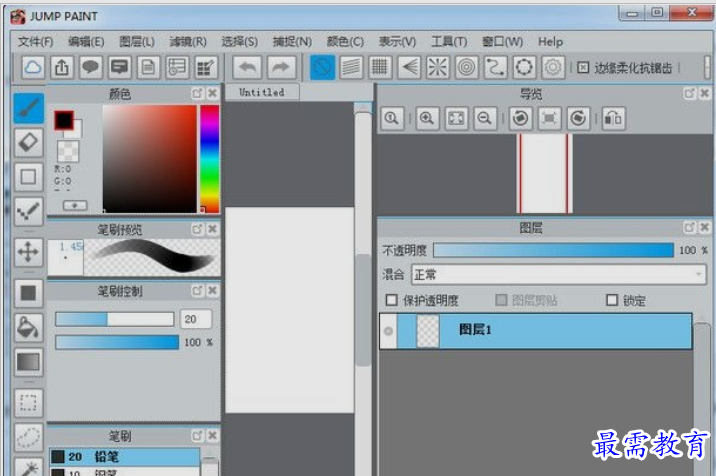Screen dimensions: 716x476
Task: Click brush size value field 20
Action: [195, 319]
